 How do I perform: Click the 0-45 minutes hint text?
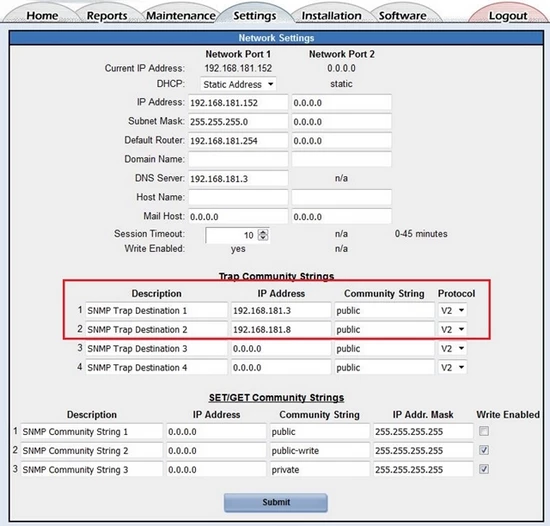click(x=421, y=234)
